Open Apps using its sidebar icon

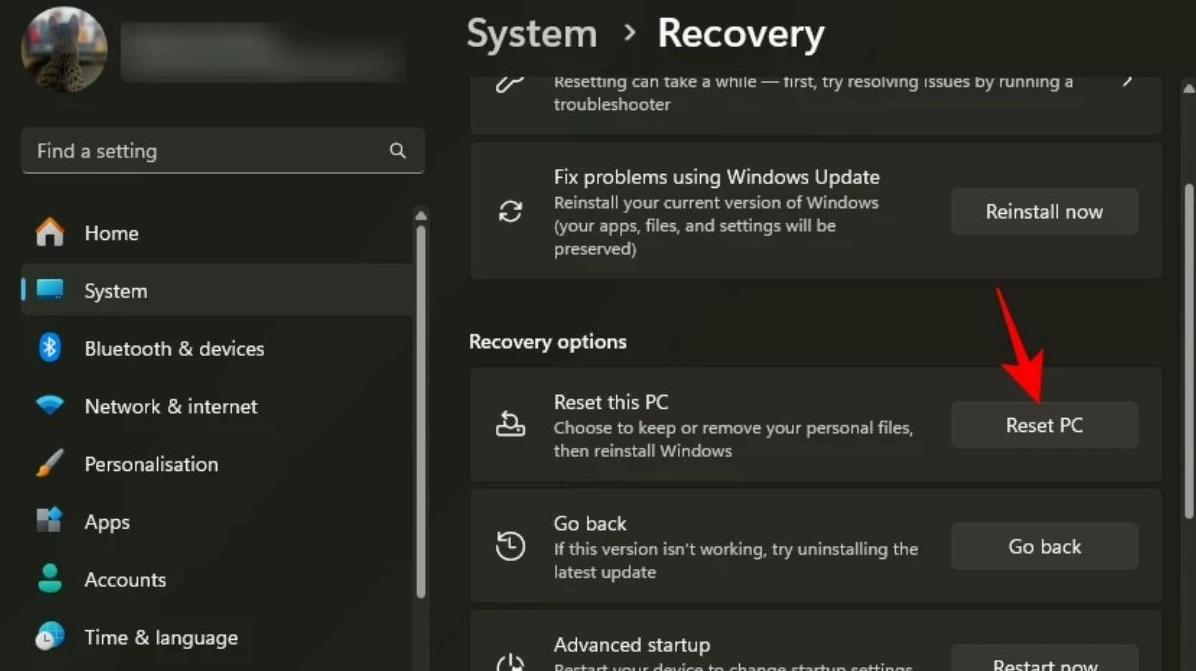click(x=50, y=521)
